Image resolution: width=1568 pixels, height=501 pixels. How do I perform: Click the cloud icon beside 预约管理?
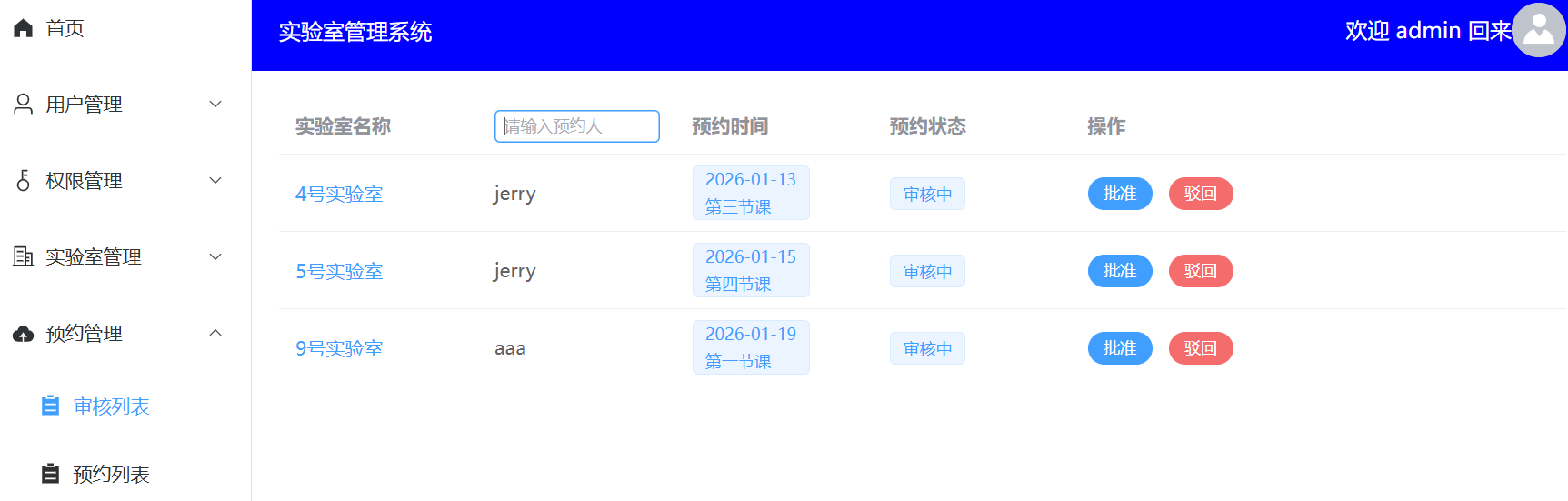(x=24, y=334)
